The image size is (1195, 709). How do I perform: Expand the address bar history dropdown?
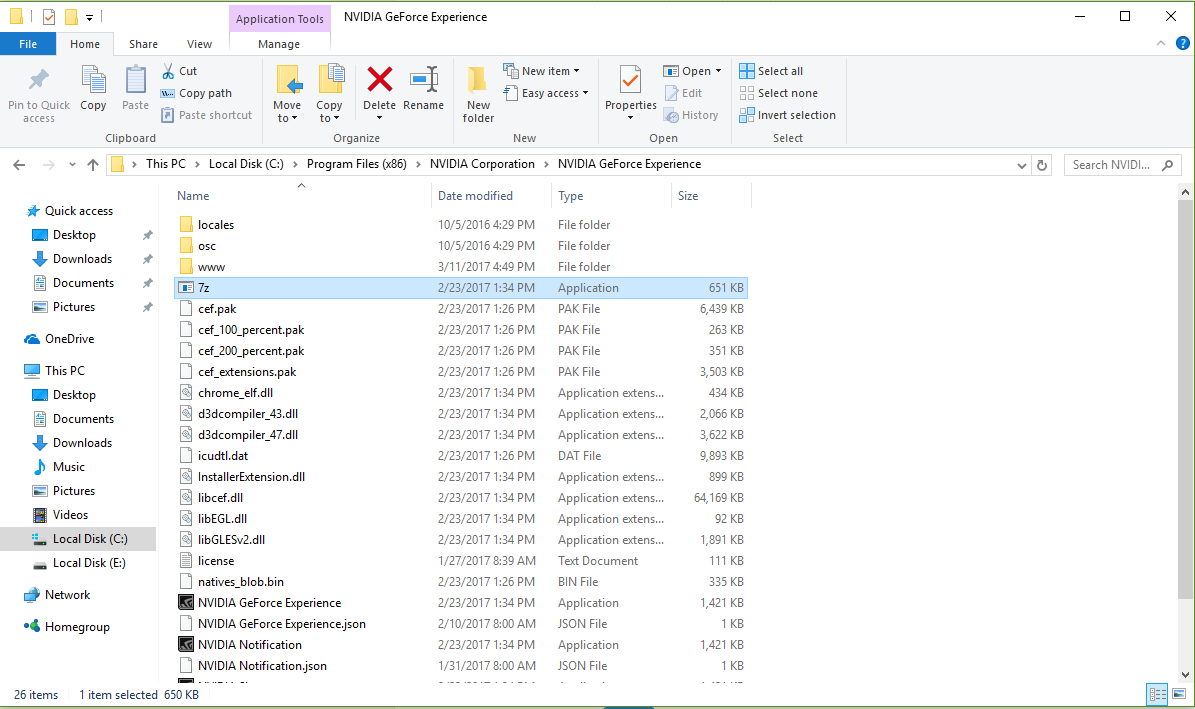(x=1021, y=165)
